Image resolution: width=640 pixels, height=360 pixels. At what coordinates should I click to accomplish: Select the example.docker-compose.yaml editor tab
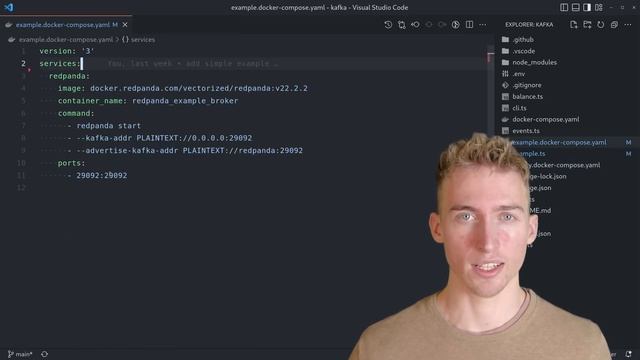pyautogui.click(x=66, y=25)
